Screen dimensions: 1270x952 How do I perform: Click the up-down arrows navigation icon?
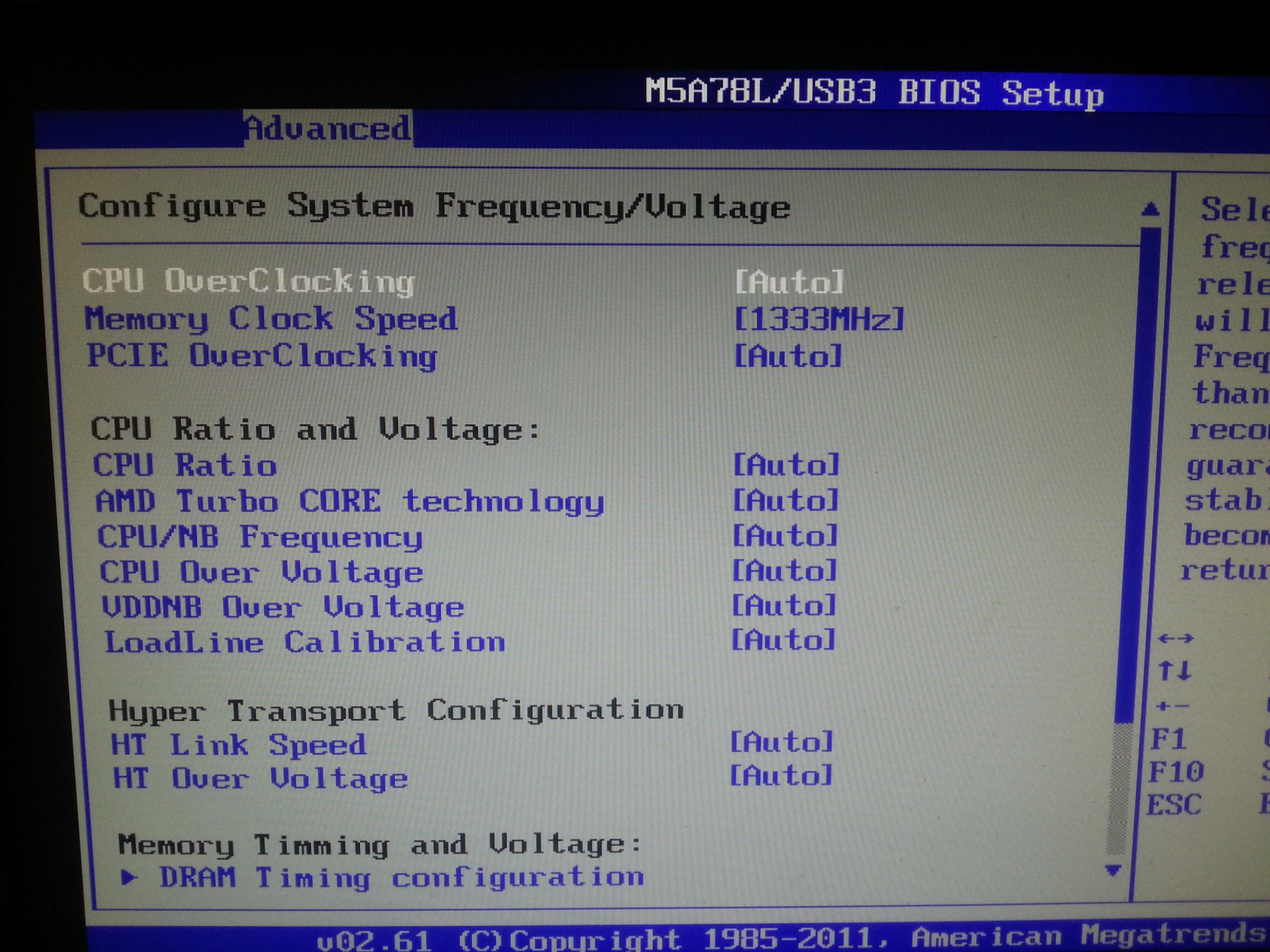coord(1174,670)
